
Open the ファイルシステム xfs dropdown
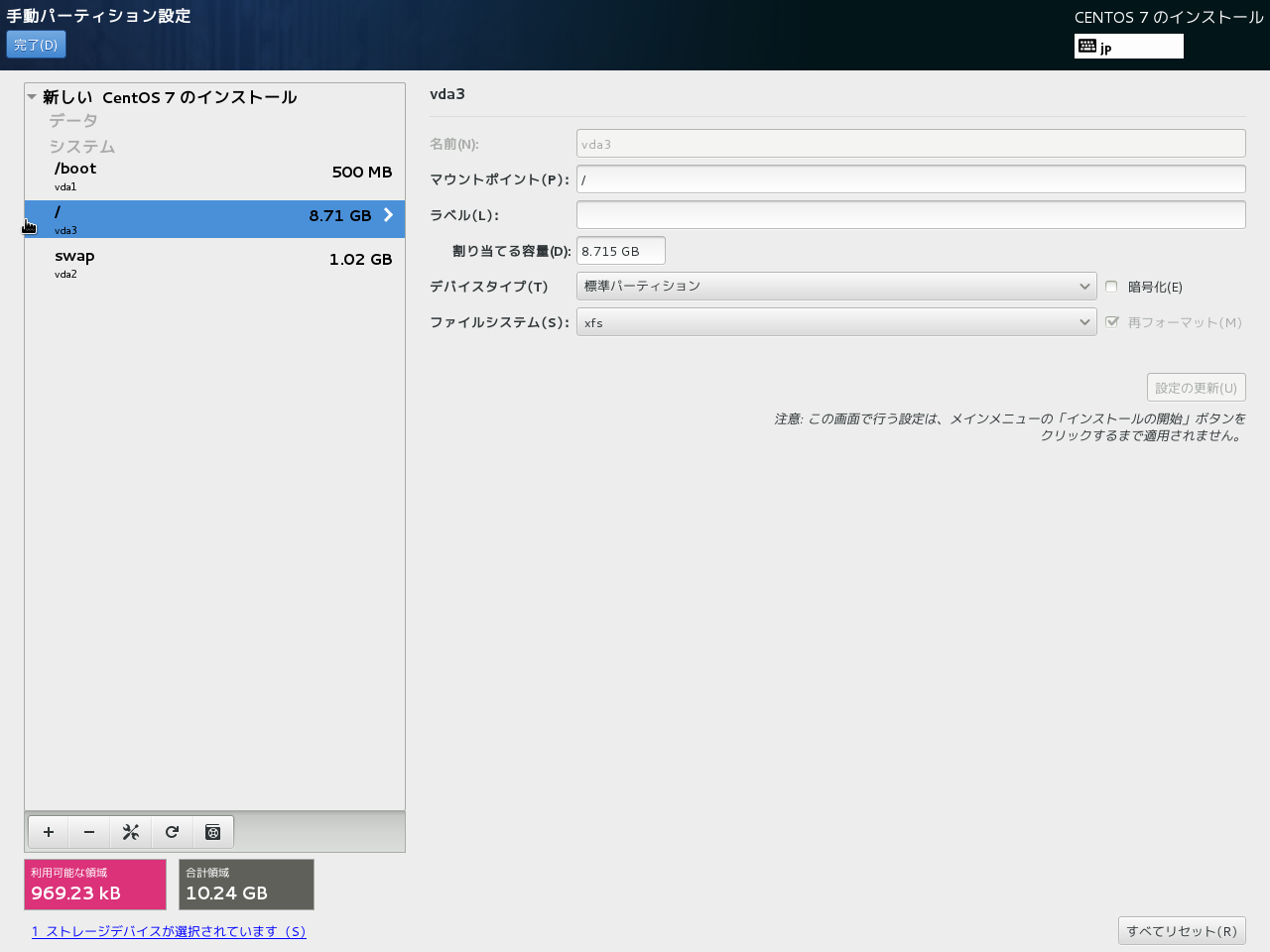coord(835,322)
